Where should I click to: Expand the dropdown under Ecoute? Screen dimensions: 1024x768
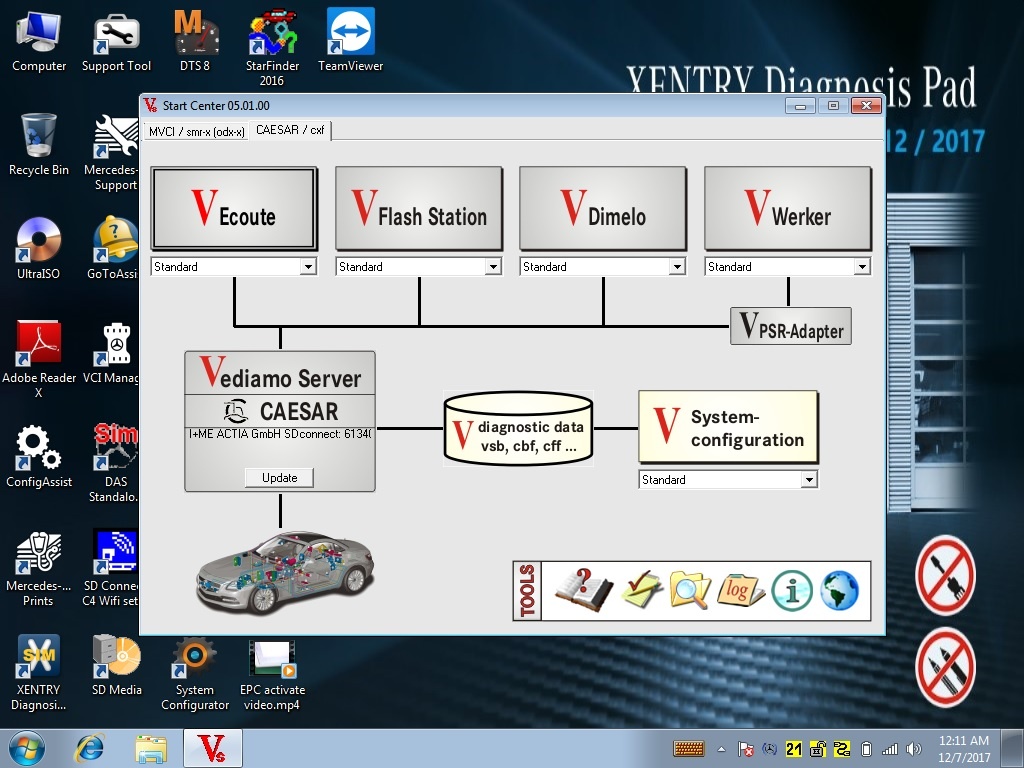308,267
